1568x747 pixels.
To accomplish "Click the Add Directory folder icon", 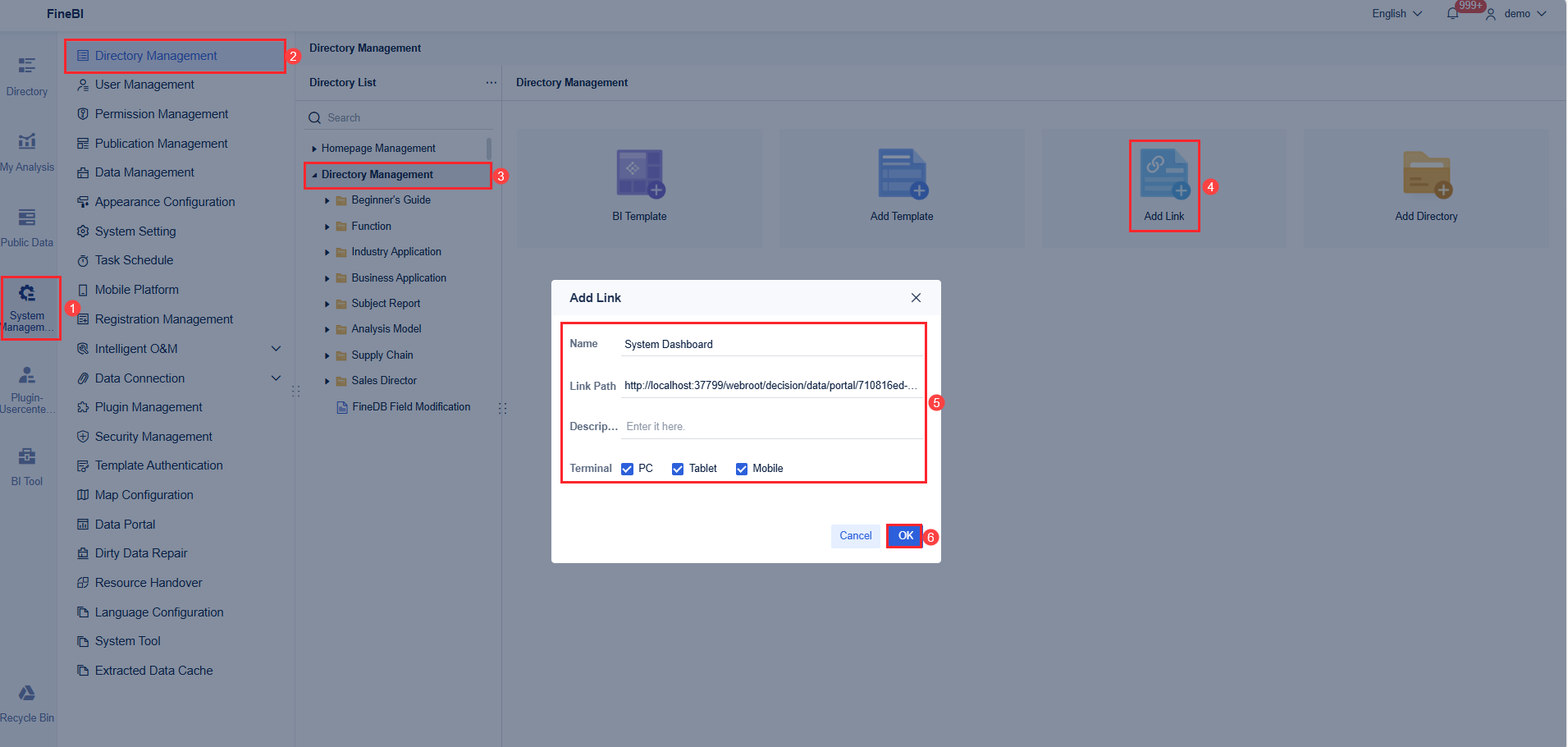I will pos(1428,174).
